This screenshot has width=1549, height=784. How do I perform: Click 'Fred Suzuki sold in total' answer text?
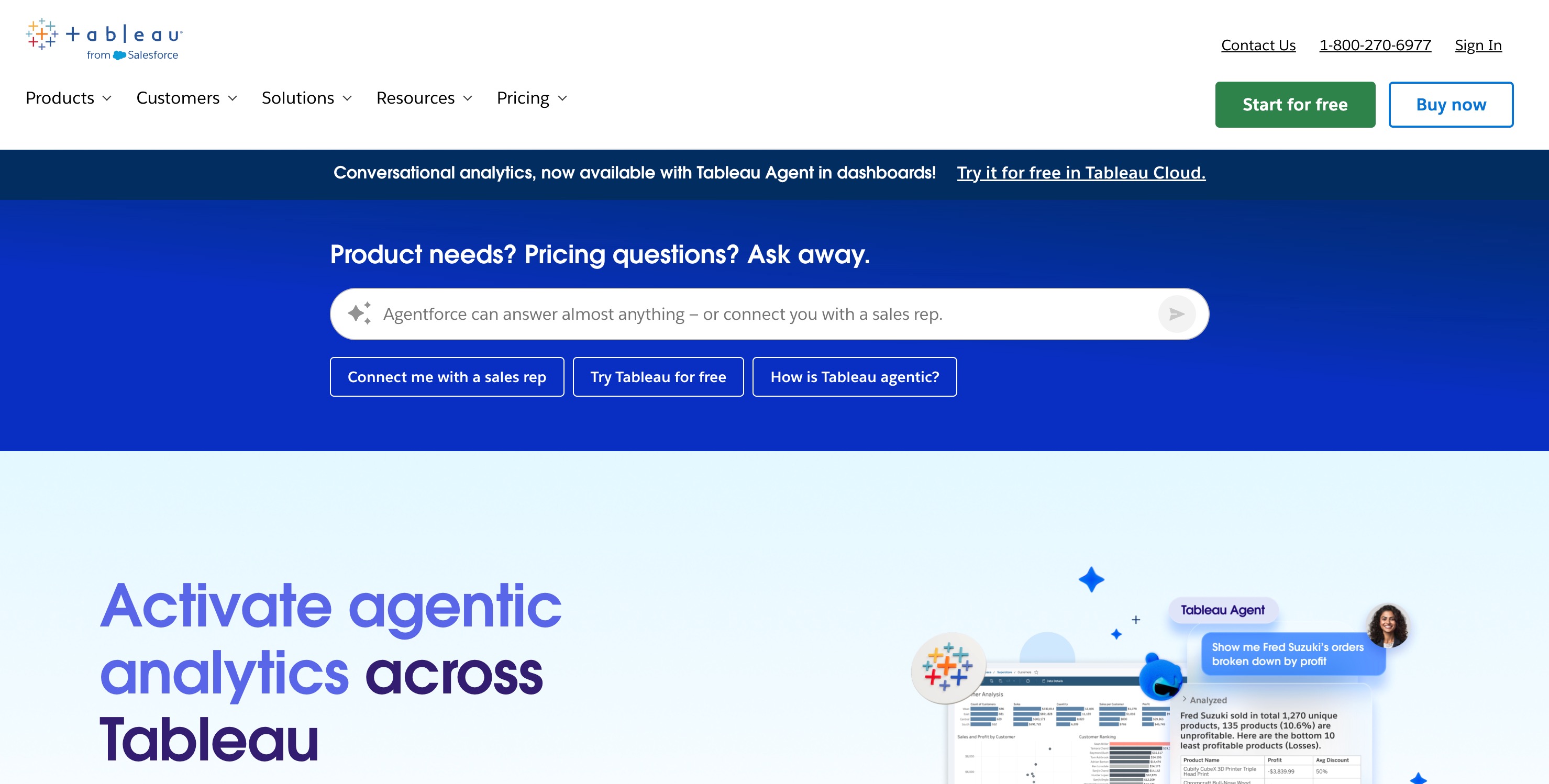click(1258, 730)
